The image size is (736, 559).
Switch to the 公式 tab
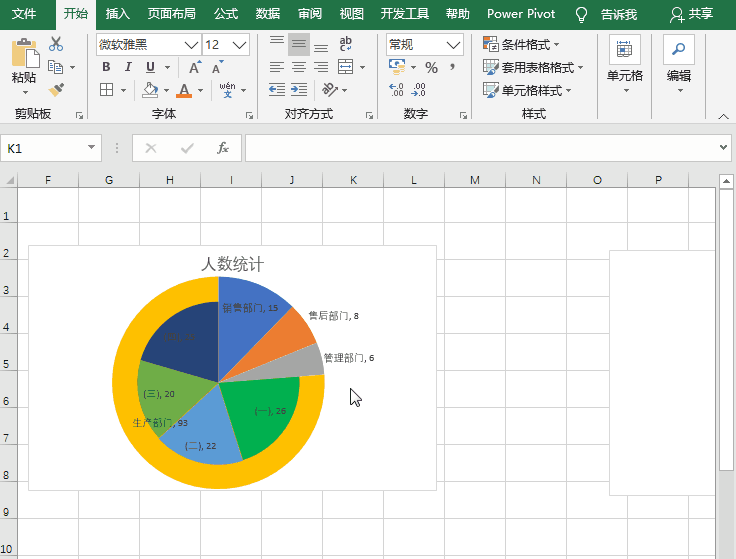click(226, 14)
